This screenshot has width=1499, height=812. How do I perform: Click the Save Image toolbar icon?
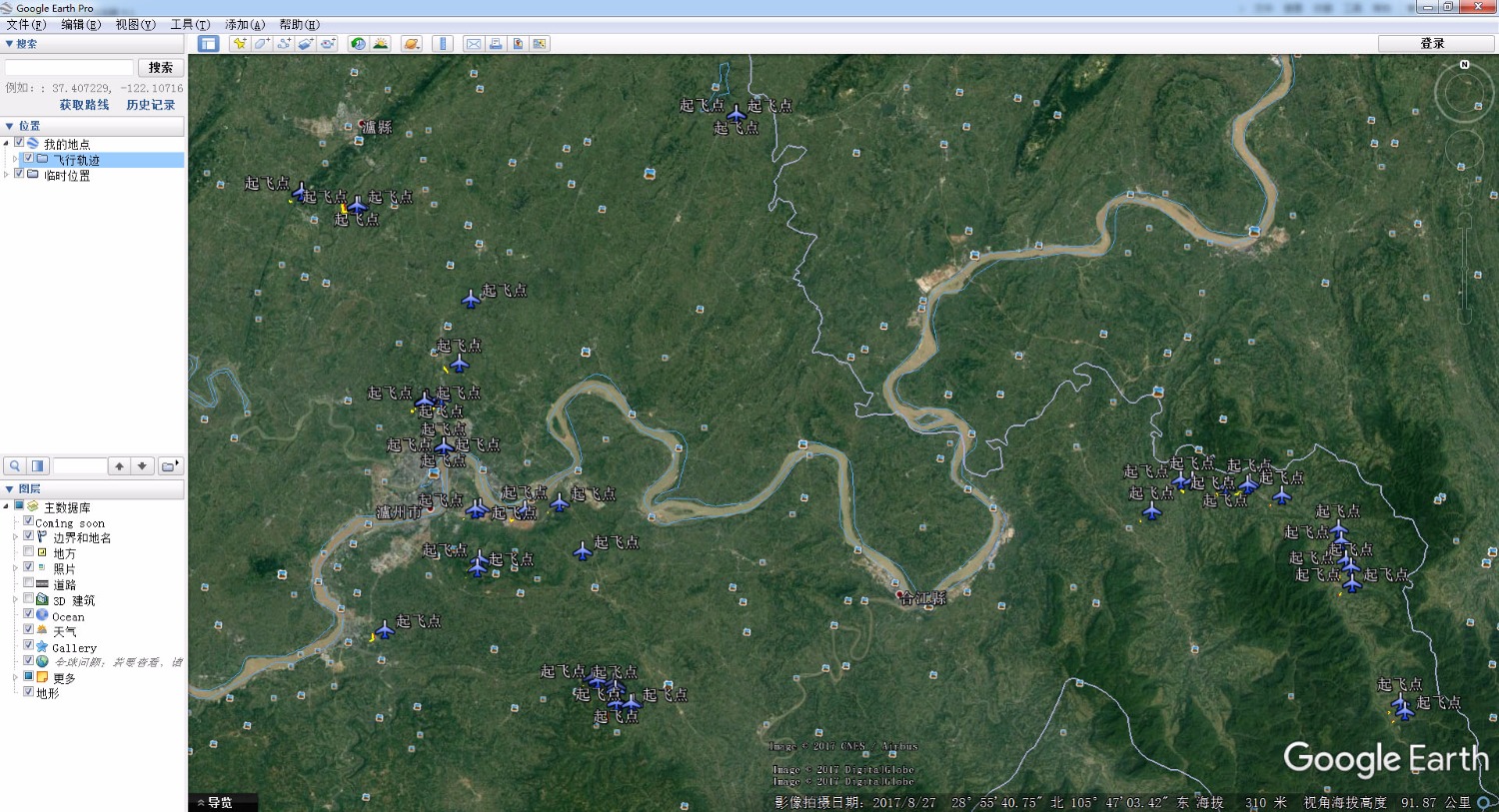(x=518, y=44)
